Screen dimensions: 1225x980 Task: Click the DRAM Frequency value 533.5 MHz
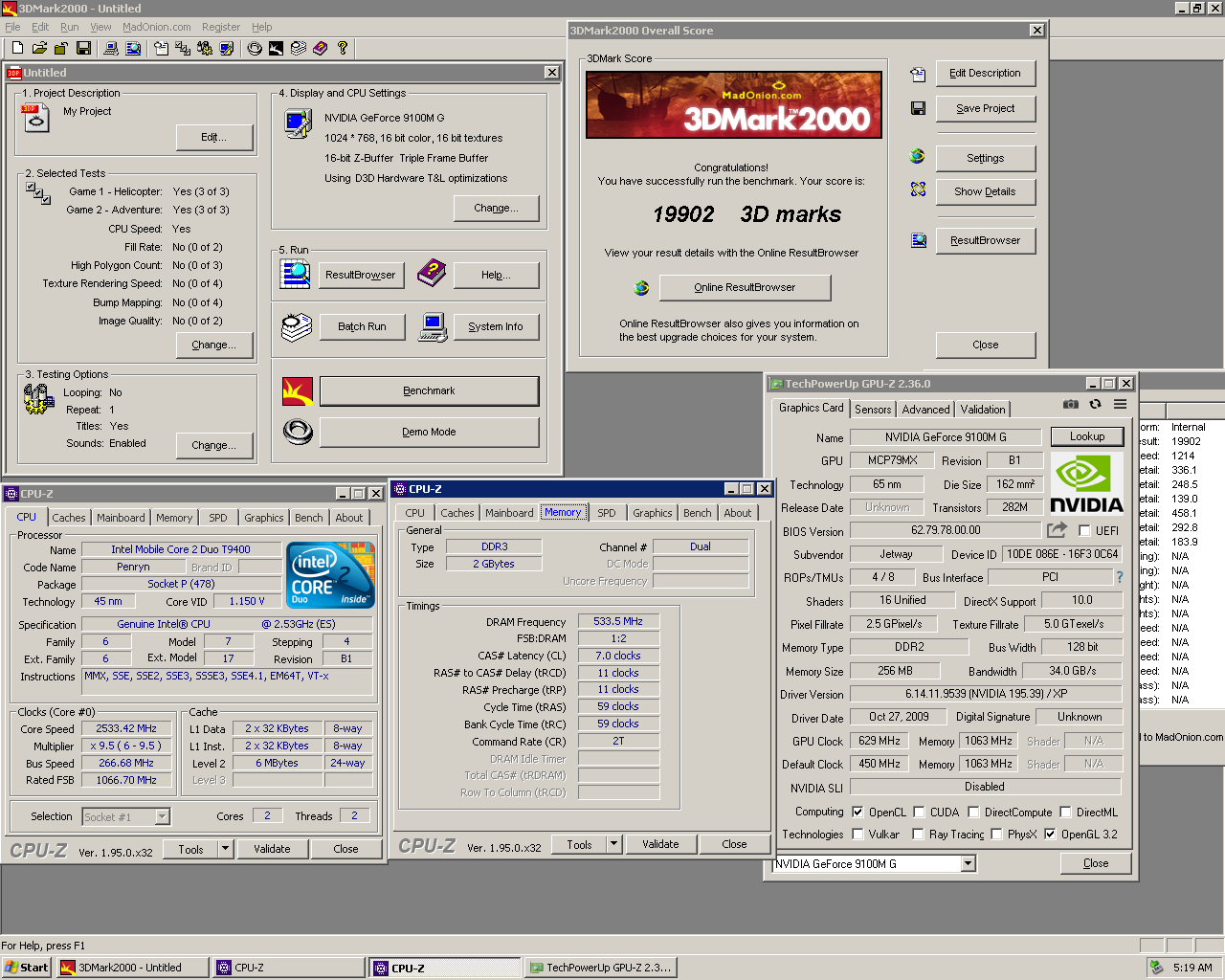coord(618,621)
